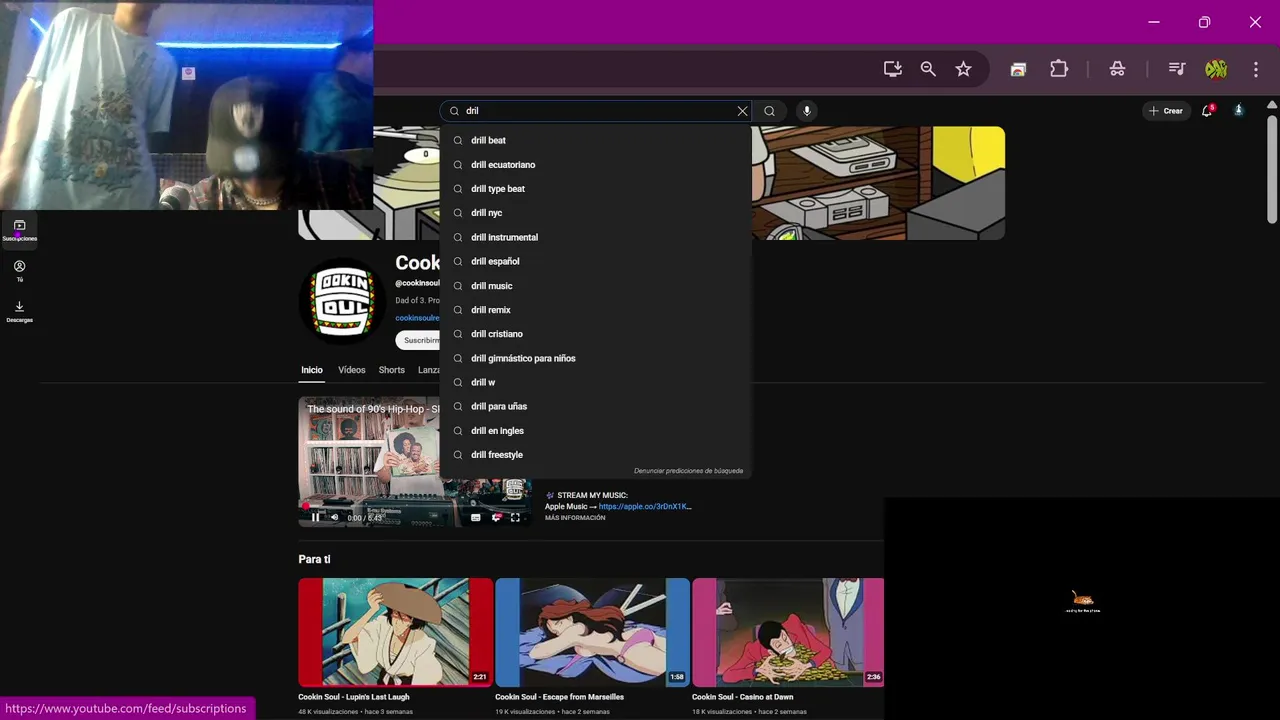Pick 'drill music' from suggestions

pos(595,286)
